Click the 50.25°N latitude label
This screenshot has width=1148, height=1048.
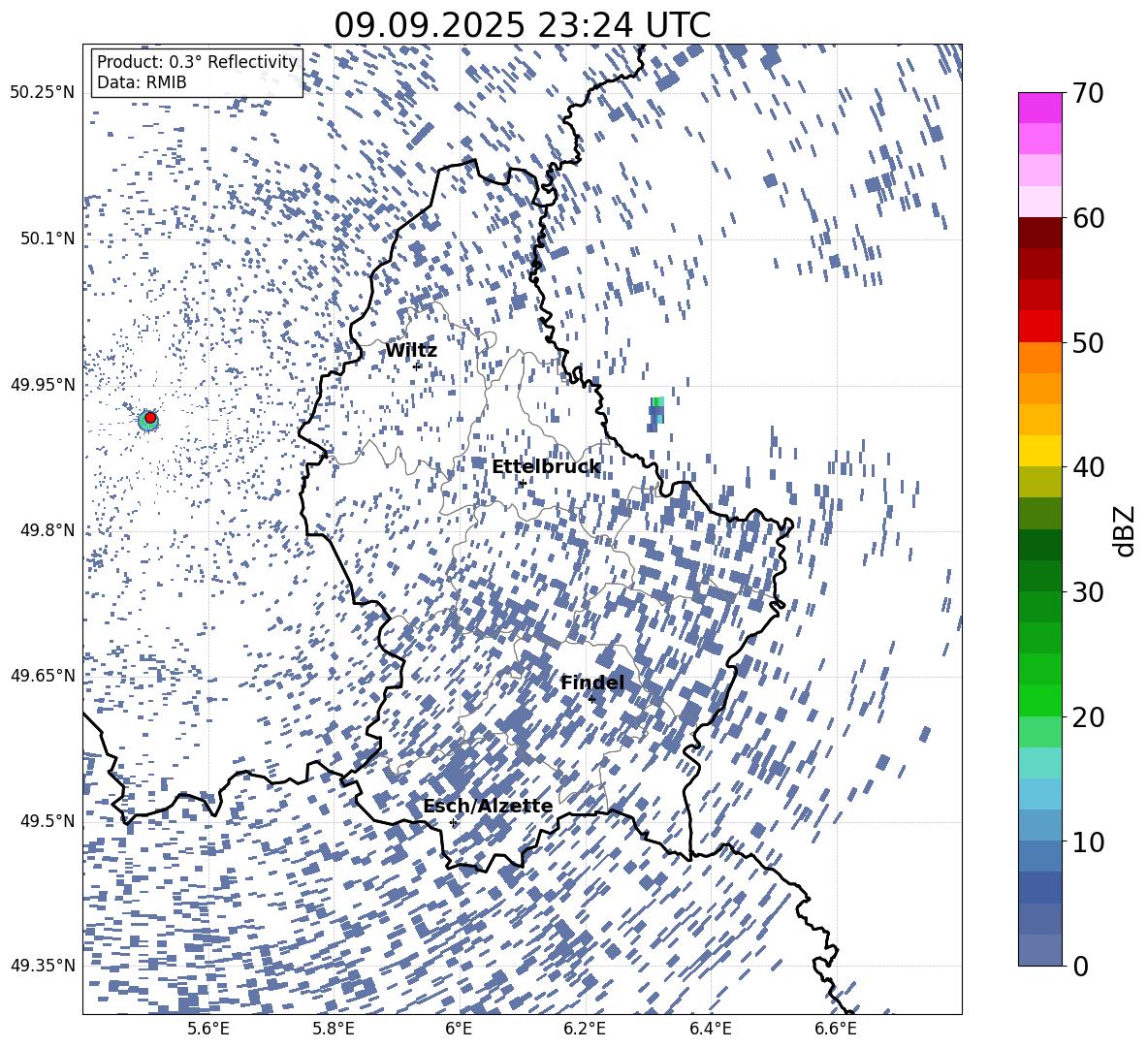pos(43,93)
